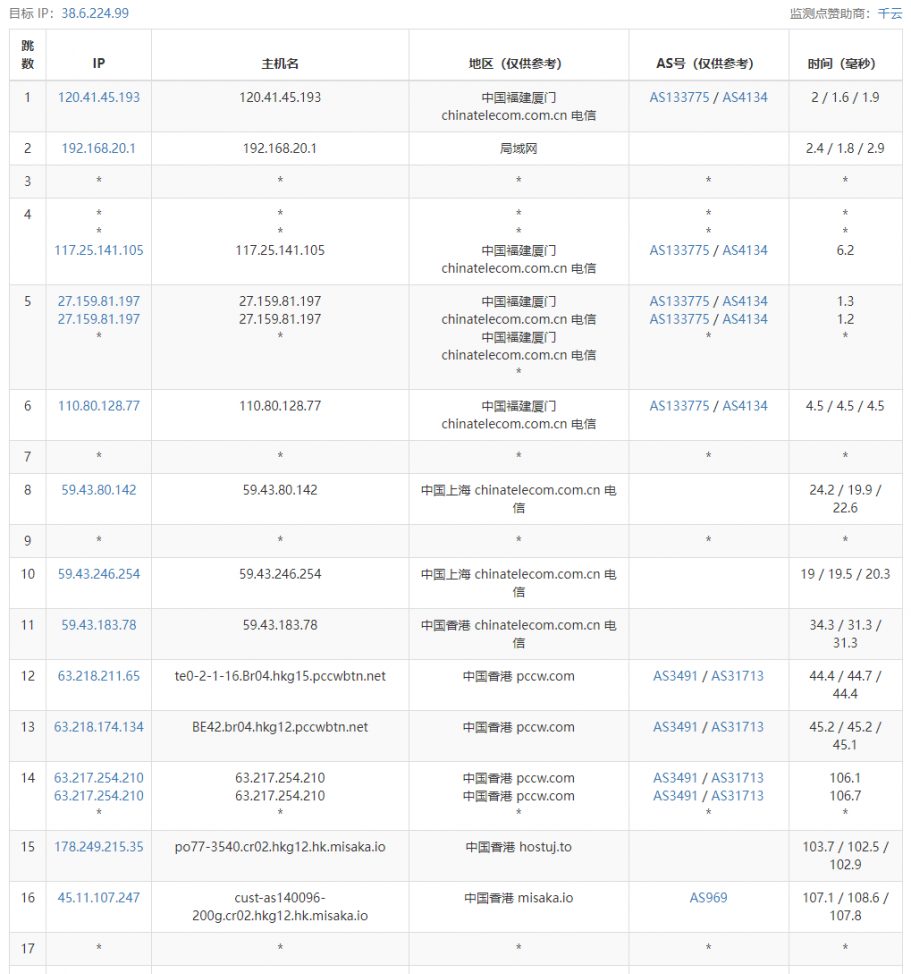Open IP link 178.249.215.35
Image resolution: width=911 pixels, height=974 pixels.
tap(99, 846)
